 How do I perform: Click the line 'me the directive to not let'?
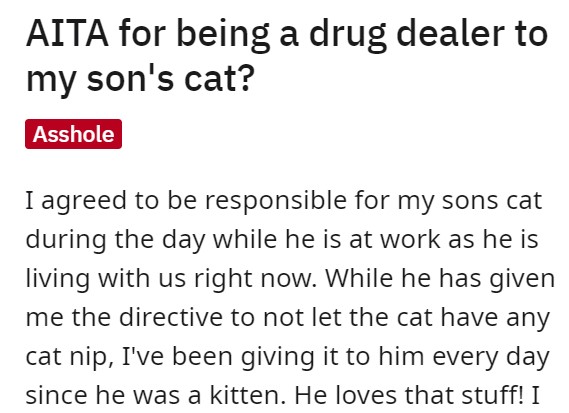288,318
